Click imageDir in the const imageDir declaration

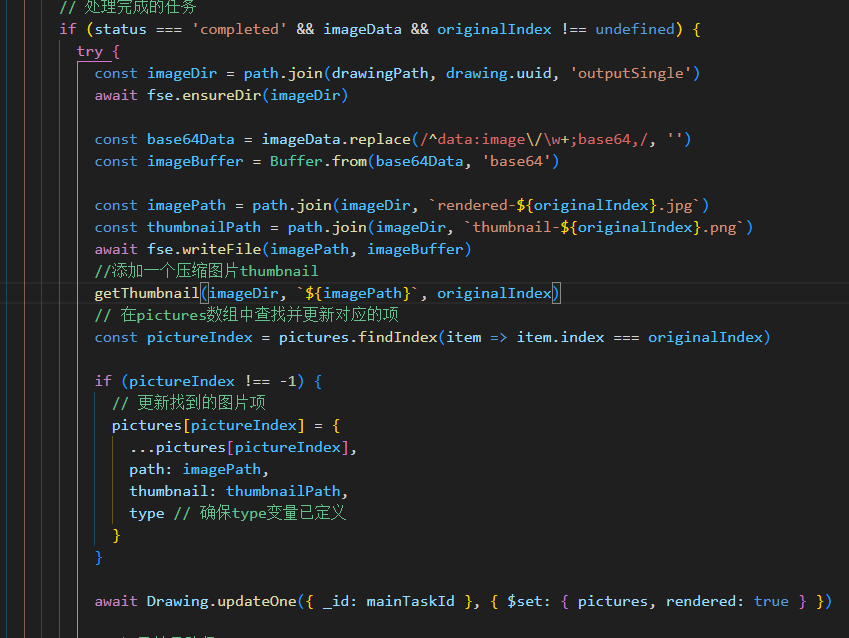pos(182,73)
